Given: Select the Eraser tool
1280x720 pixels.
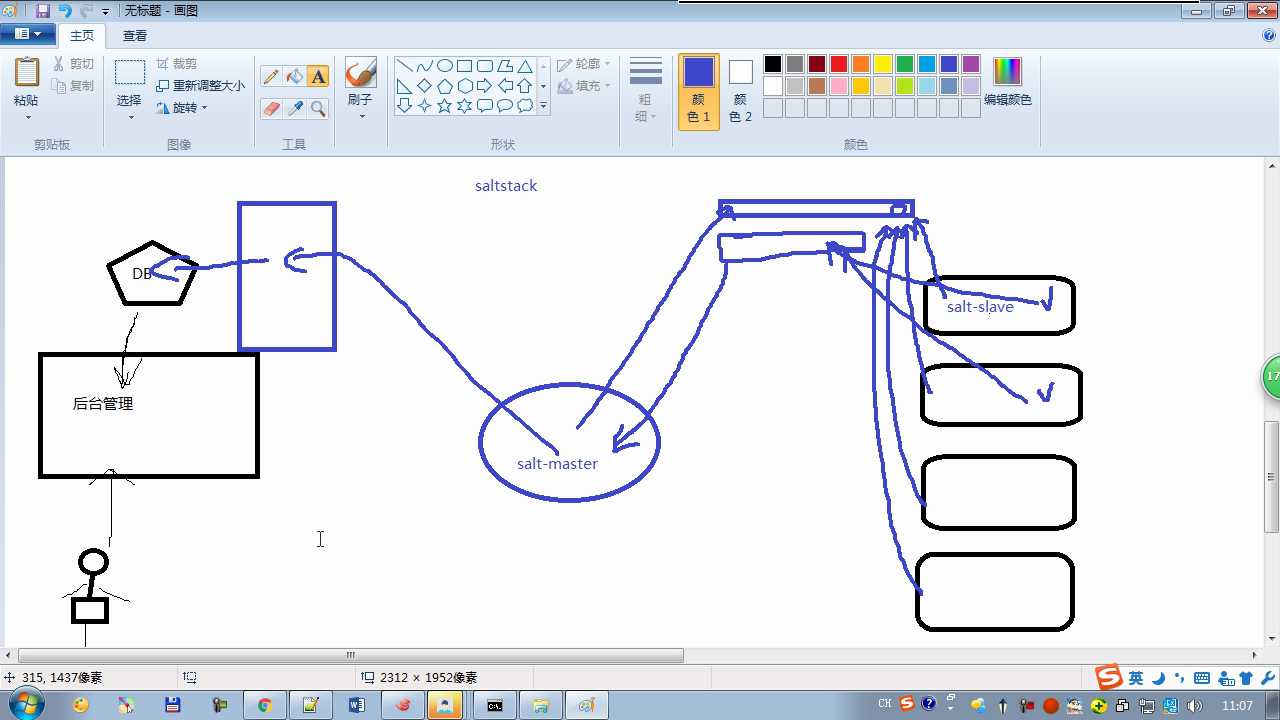Looking at the screenshot, I should tap(271, 108).
